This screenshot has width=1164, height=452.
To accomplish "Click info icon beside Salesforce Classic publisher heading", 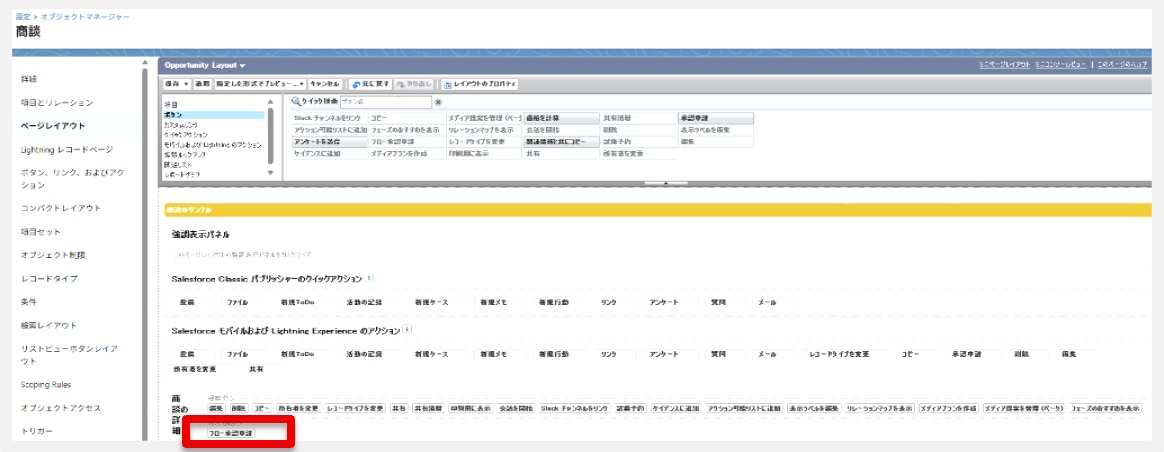I will coord(370,278).
